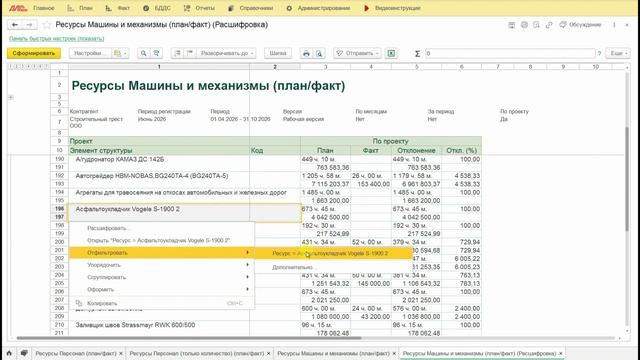640x360 pixels.
Task: Filter by Ресурс = Асфальтоукладчик Vogele S-1900 2
Action: pos(333,253)
